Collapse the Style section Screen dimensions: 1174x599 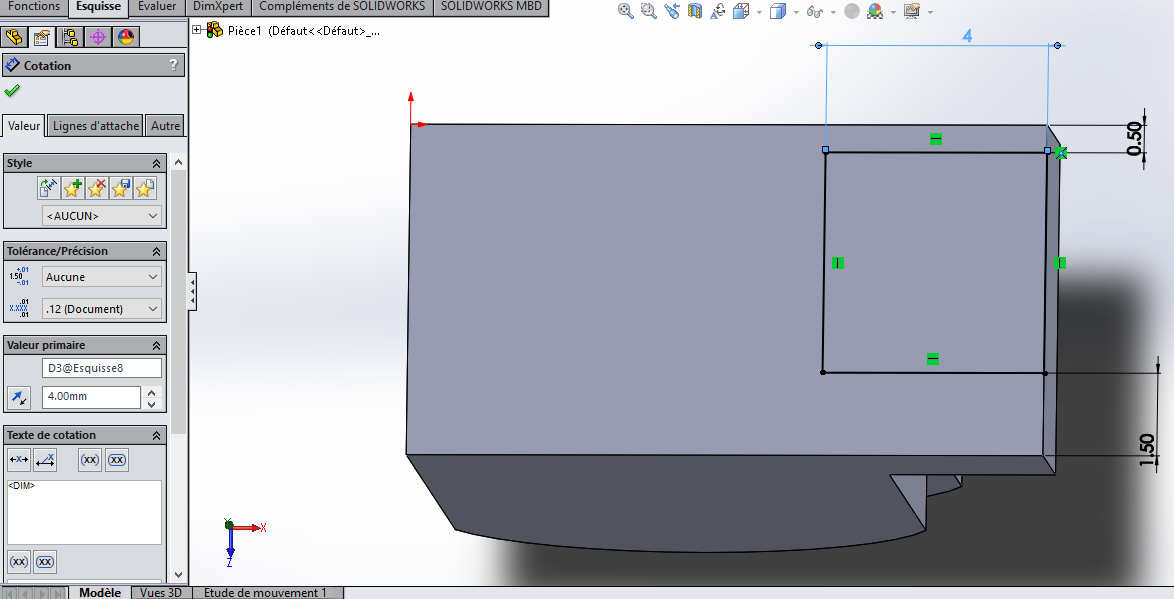click(x=156, y=163)
